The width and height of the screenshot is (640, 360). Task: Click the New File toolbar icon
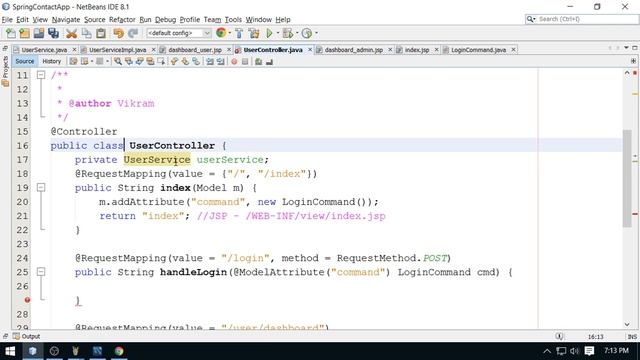(11, 33)
